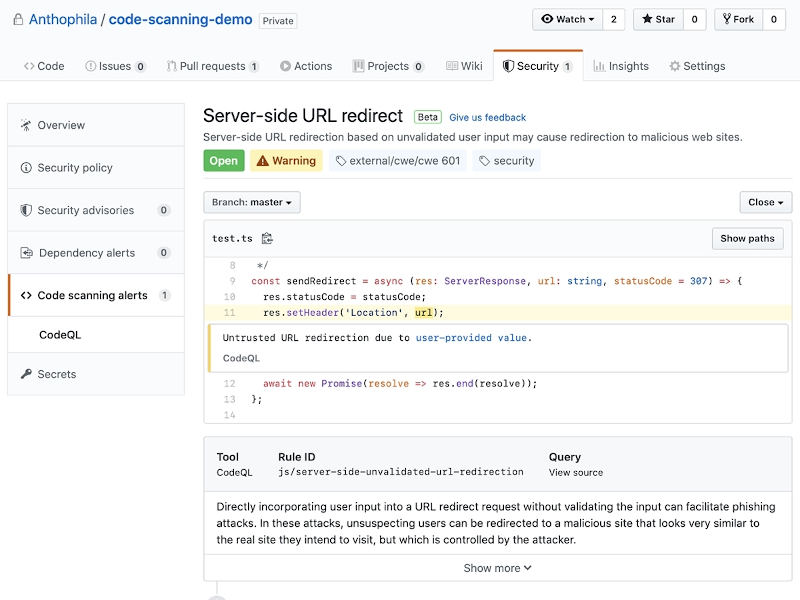Open Security policy in the sidebar

pyautogui.click(x=96, y=167)
